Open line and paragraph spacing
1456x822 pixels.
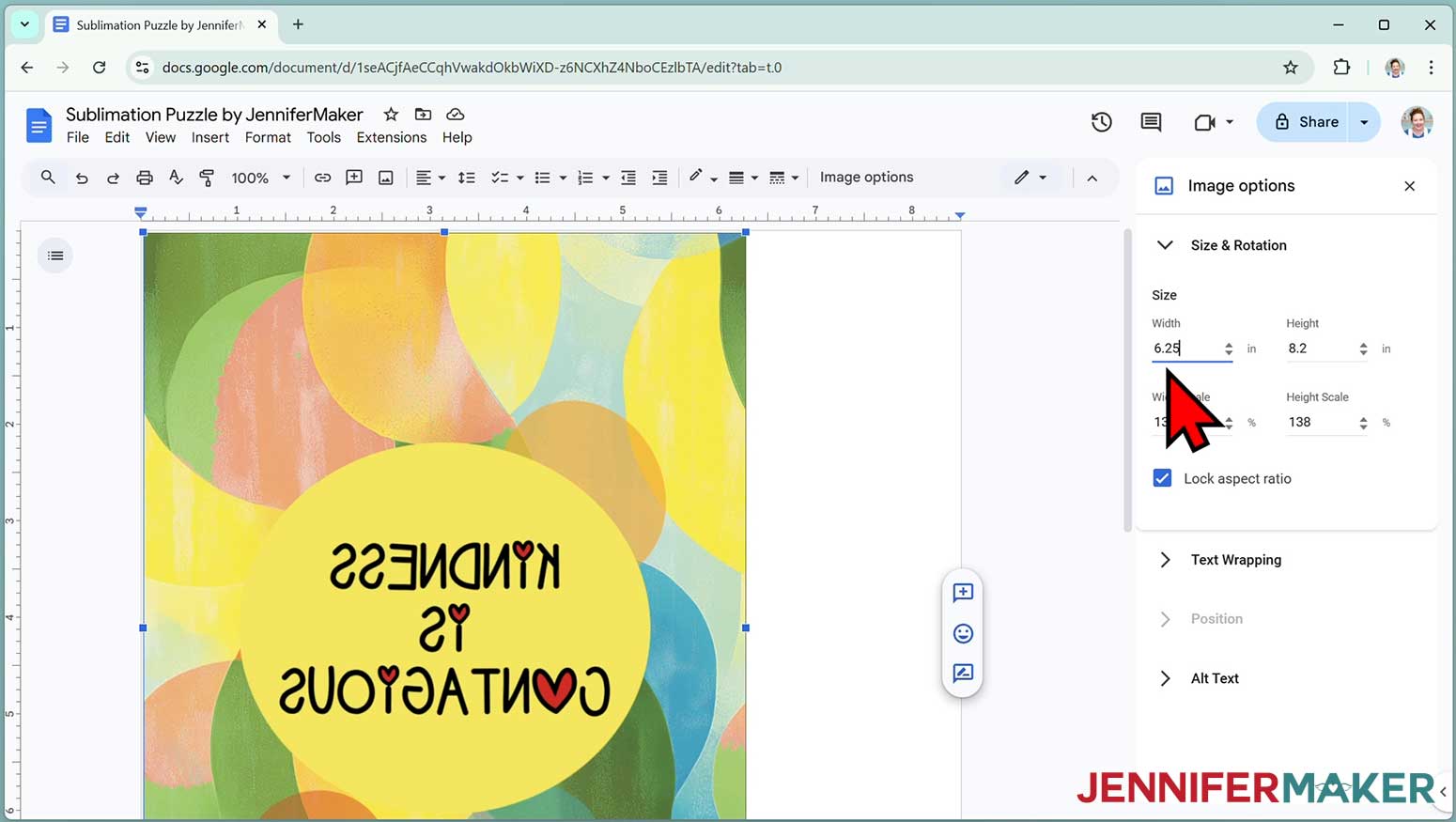(x=466, y=178)
